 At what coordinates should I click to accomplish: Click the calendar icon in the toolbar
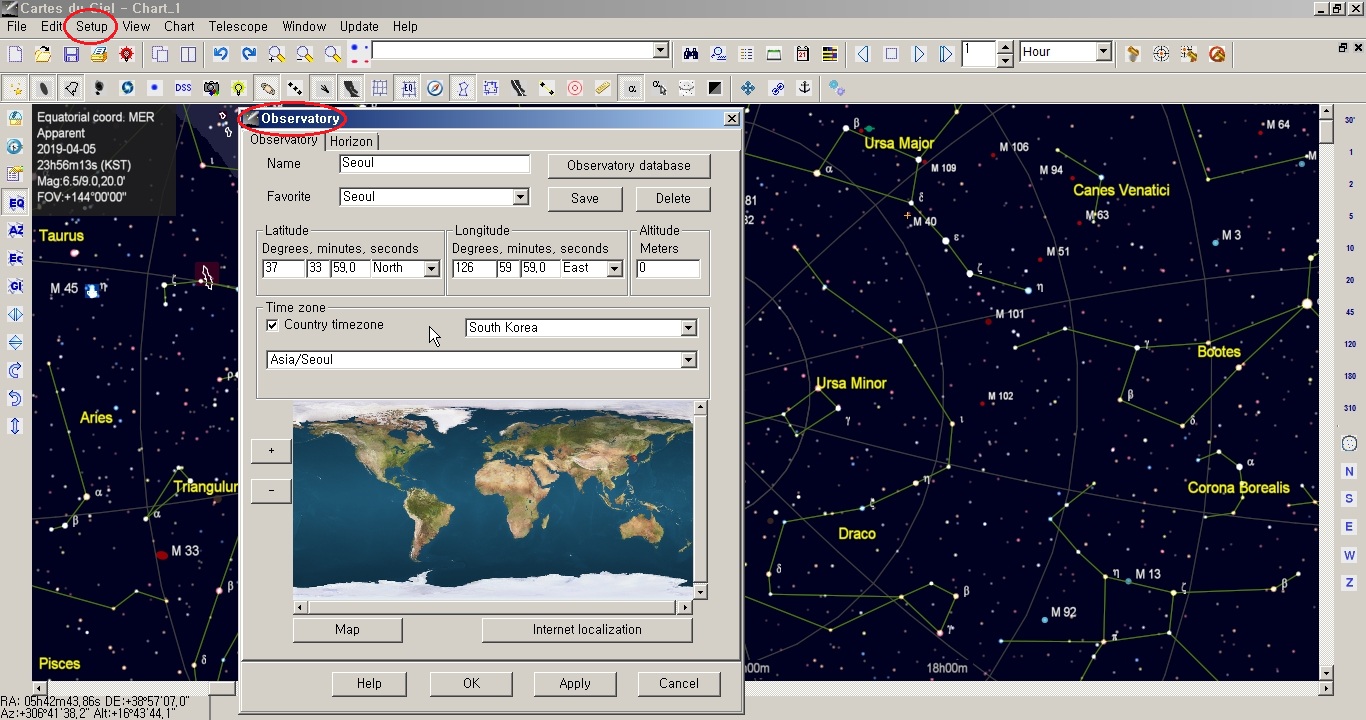pos(802,54)
